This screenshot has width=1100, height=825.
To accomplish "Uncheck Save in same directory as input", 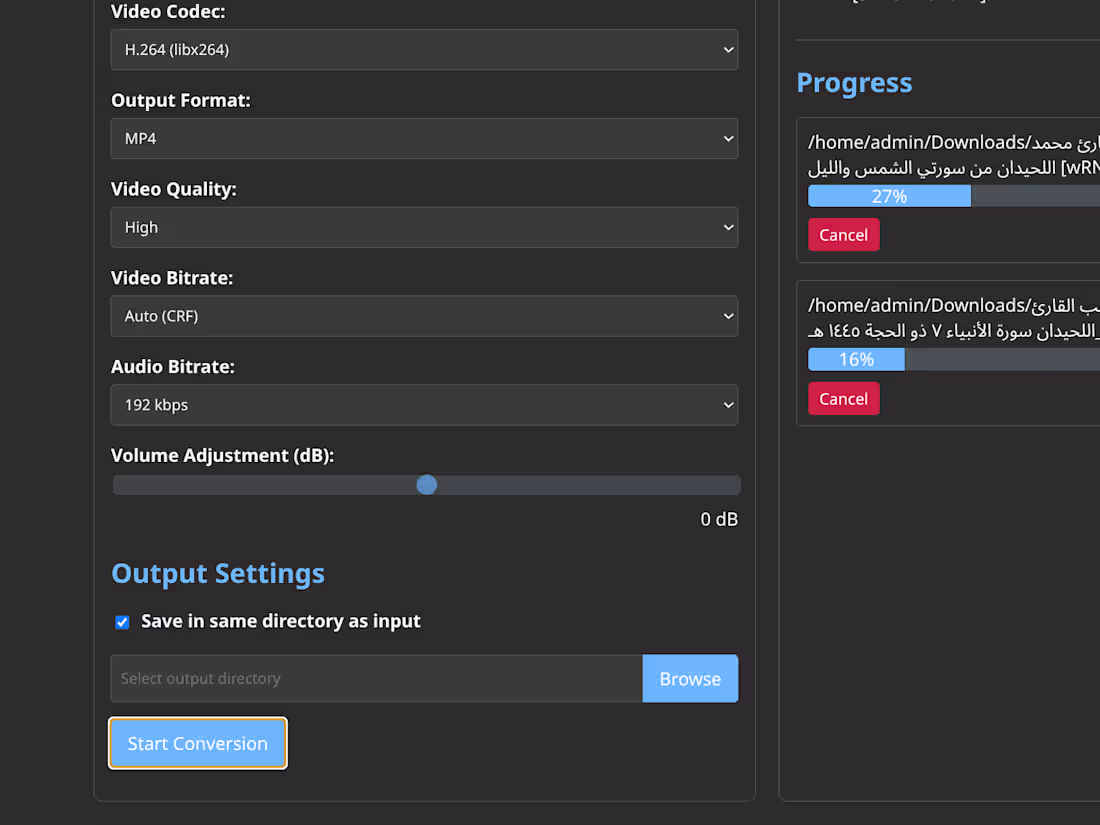I will click(121, 621).
